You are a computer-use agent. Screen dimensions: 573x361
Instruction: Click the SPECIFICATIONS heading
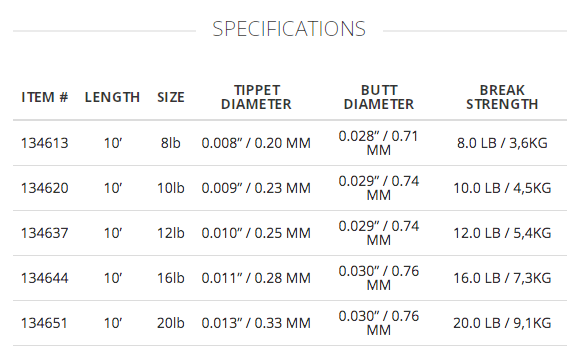[289, 29]
